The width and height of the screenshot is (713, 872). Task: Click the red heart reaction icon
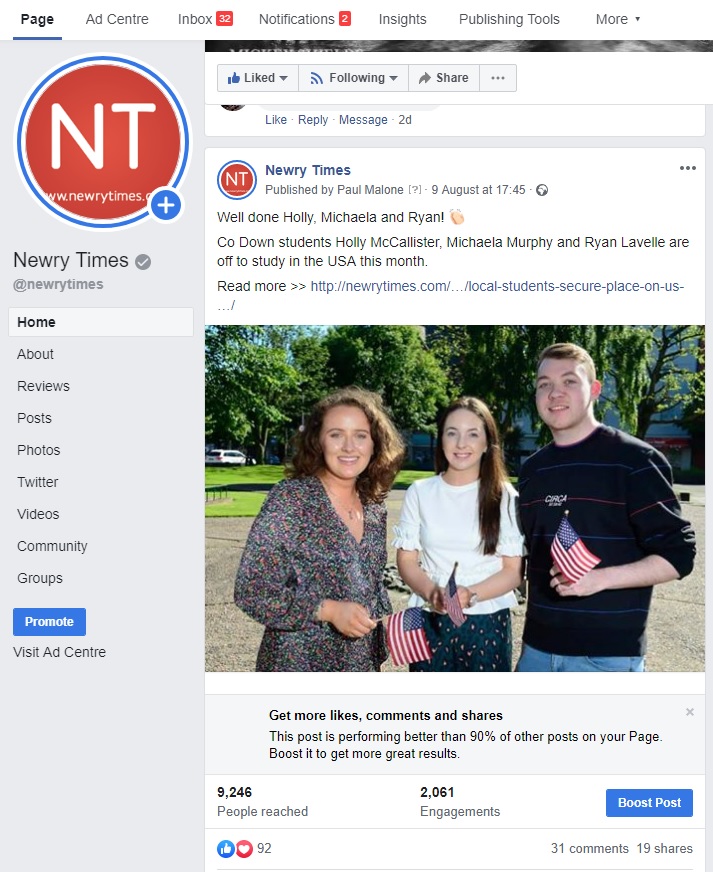tap(244, 849)
